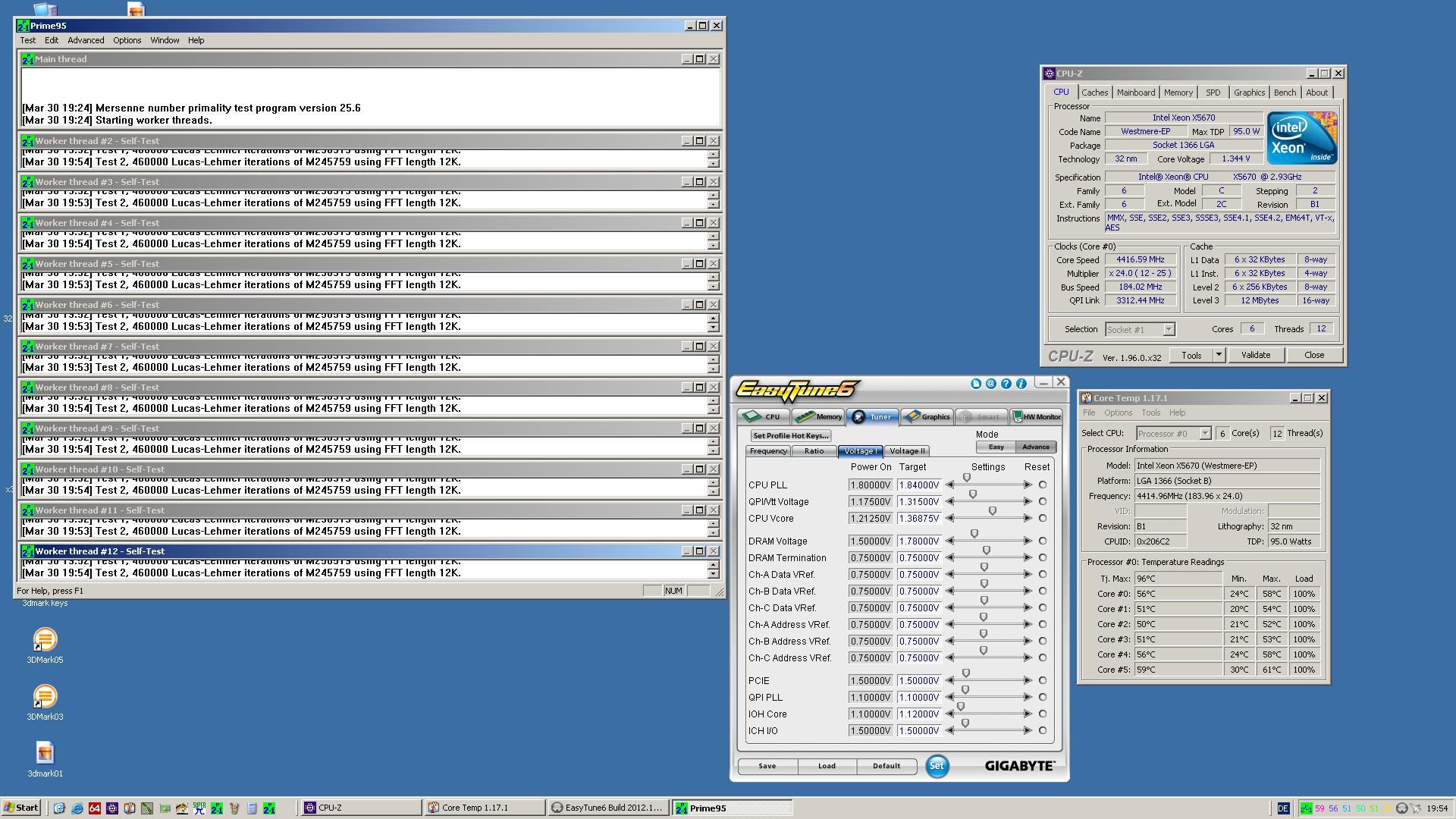Click Prime95 tray icon in system tray
Viewport: 1456px width, 819px height.
tap(1307, 809)
